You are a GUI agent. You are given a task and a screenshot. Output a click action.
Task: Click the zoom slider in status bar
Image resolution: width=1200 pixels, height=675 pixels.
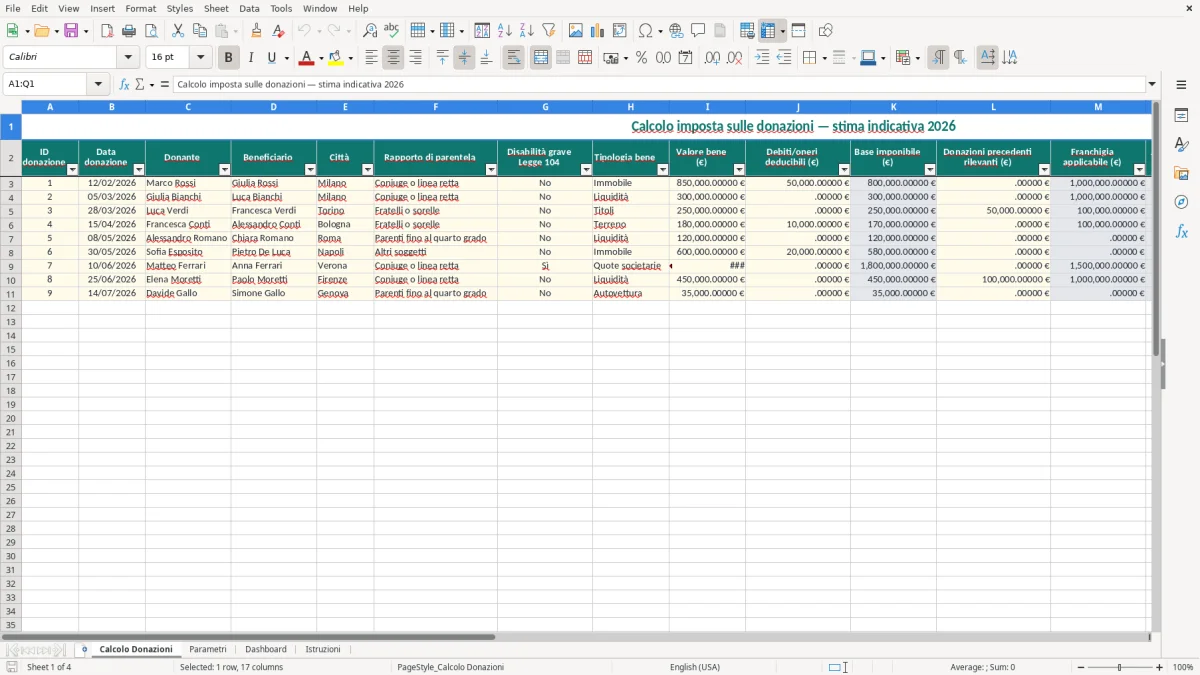[x=1119, y=667]
